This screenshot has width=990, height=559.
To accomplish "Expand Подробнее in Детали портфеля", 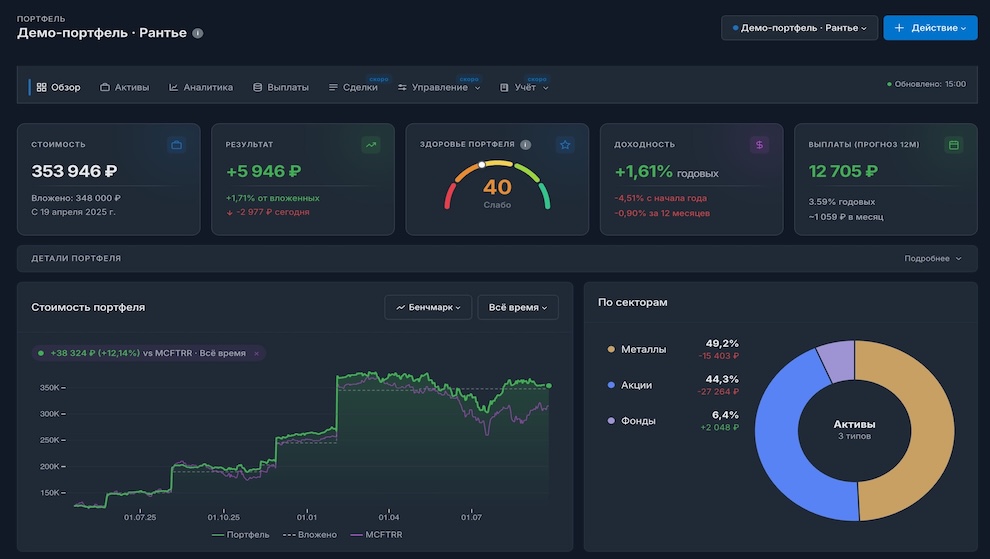I will click(933, 258).
